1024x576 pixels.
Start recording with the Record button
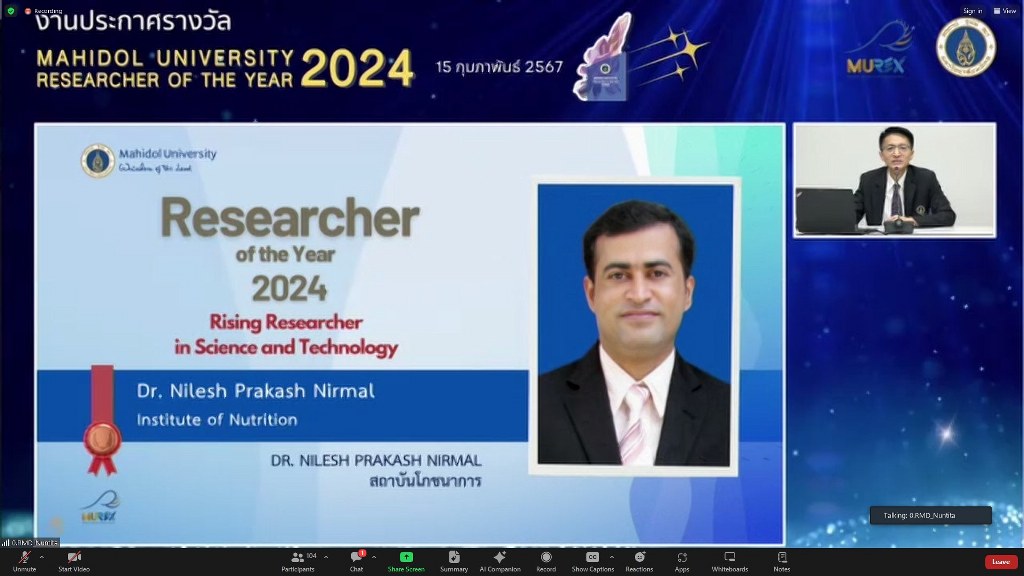(546, 561)
